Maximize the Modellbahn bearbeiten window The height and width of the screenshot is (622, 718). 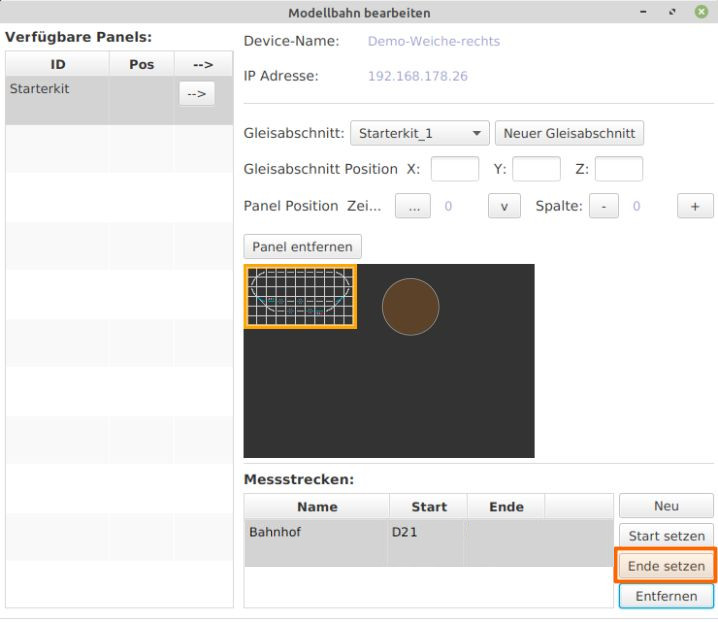672,11
